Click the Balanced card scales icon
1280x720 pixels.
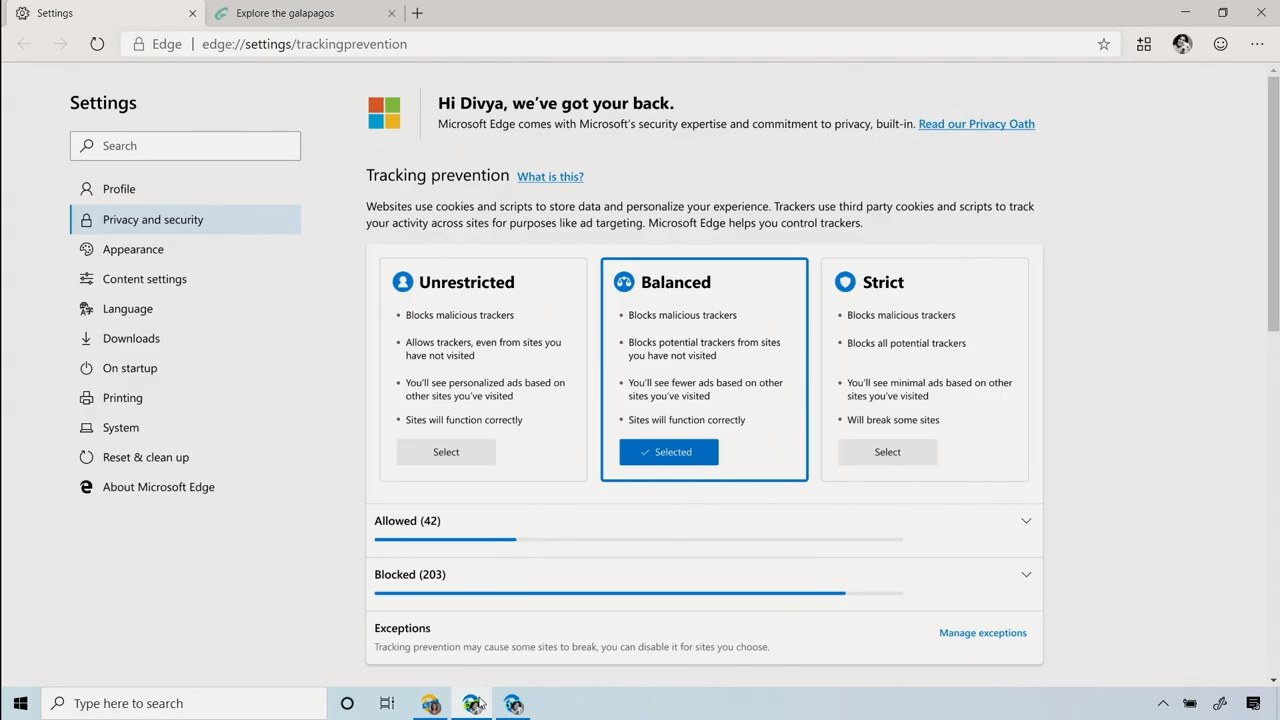coord(624,282)
